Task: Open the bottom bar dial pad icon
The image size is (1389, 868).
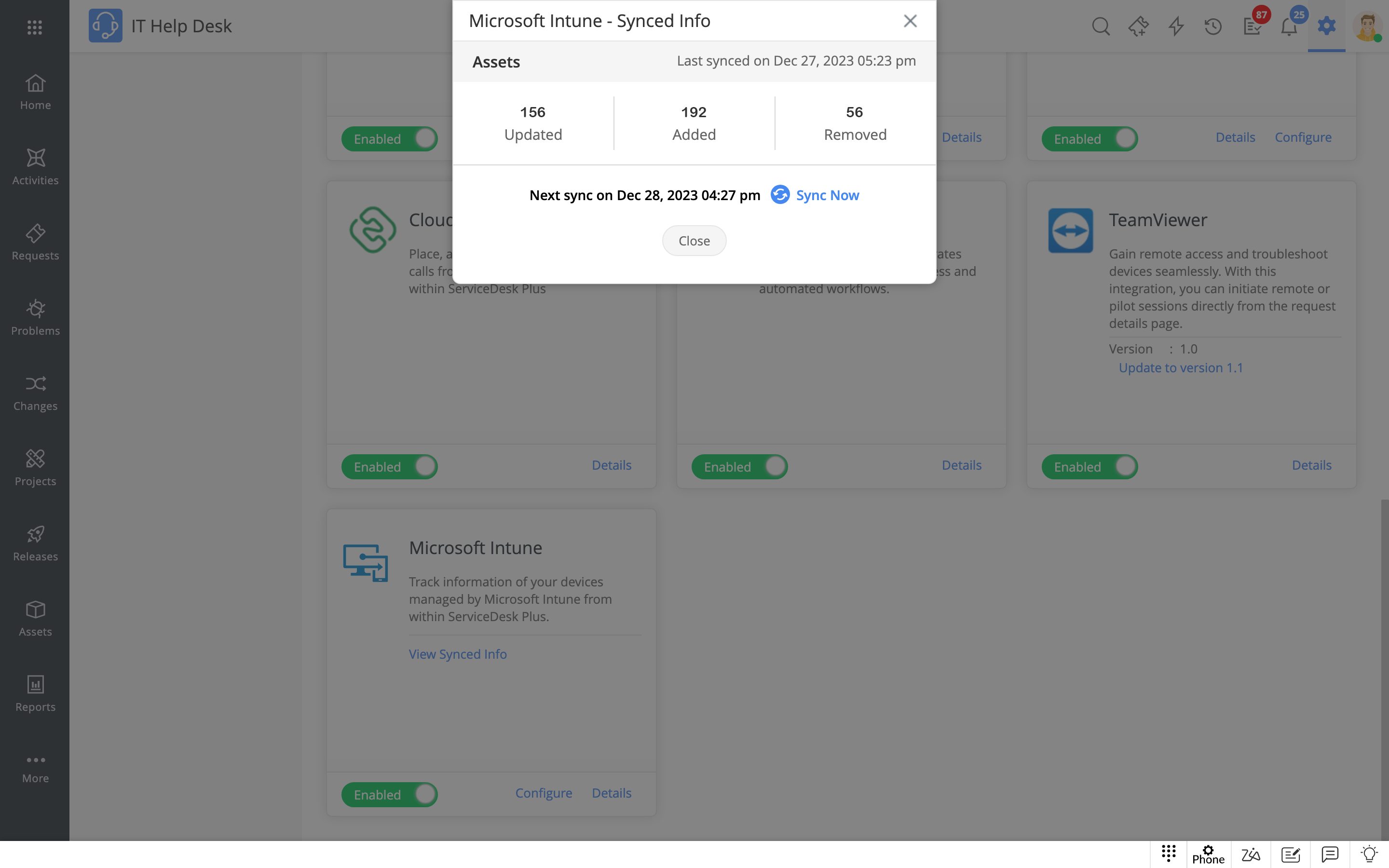Action: (1169, 854)
